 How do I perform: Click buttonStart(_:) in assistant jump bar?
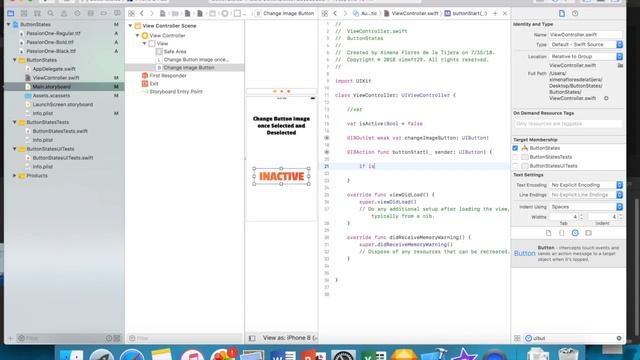469,13
